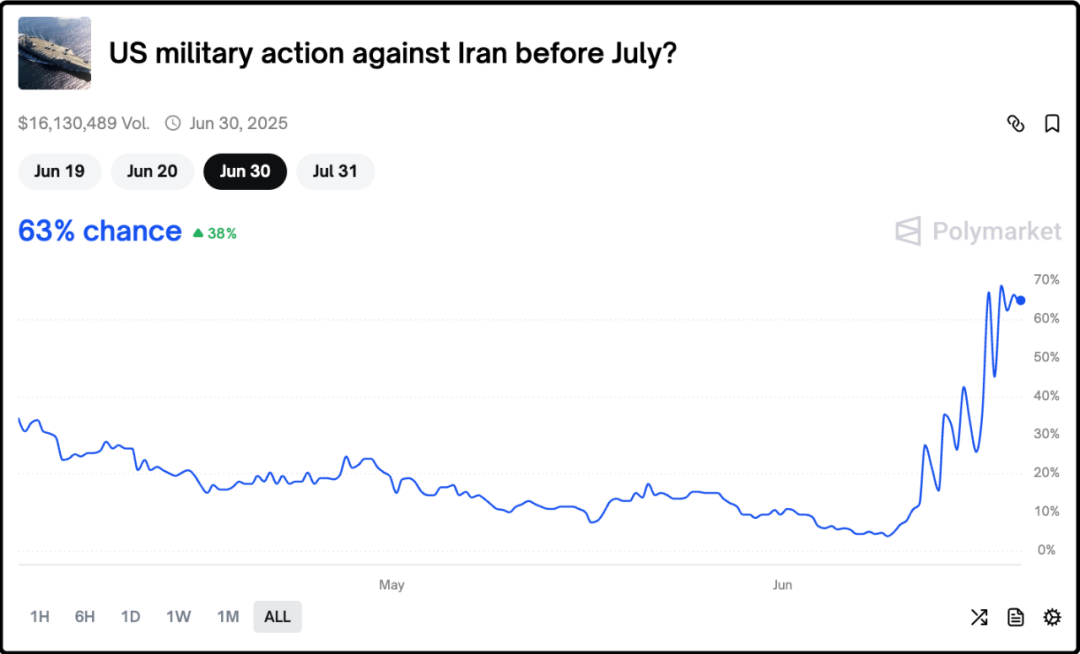Click the shuffle arrows icon
This screenshot has width=1080, height=654.
click(x=979, y=617)
